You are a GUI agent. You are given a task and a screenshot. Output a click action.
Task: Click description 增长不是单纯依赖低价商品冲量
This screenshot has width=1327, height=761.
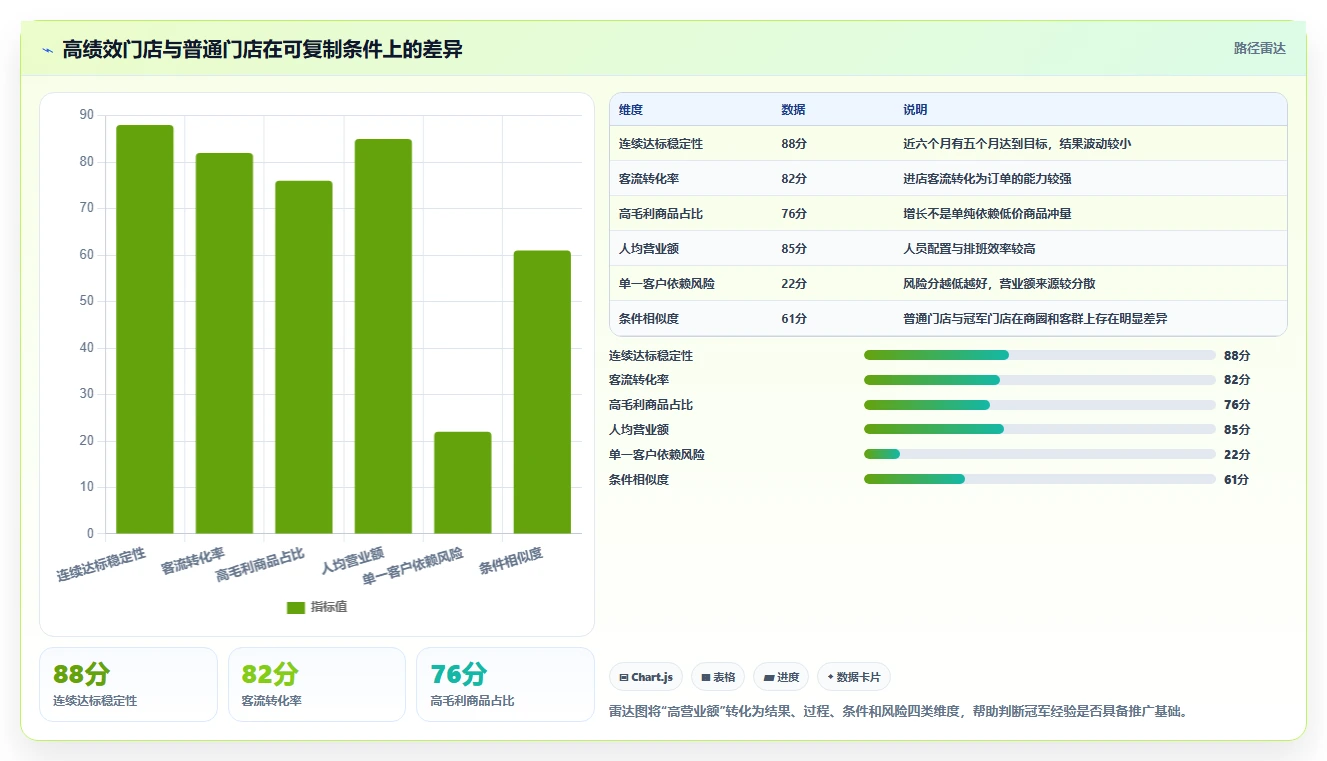pos(987,214)
